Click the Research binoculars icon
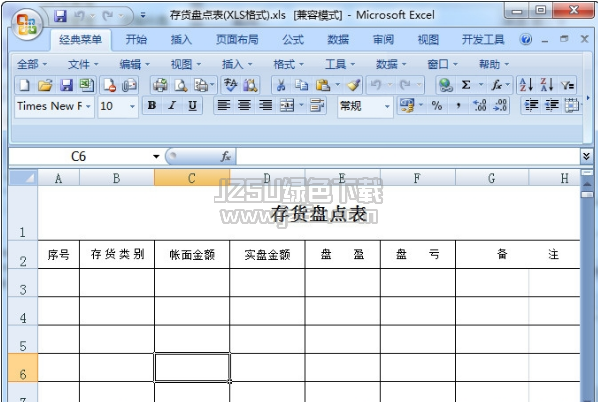The image size is (598, 402). [251, 85]
